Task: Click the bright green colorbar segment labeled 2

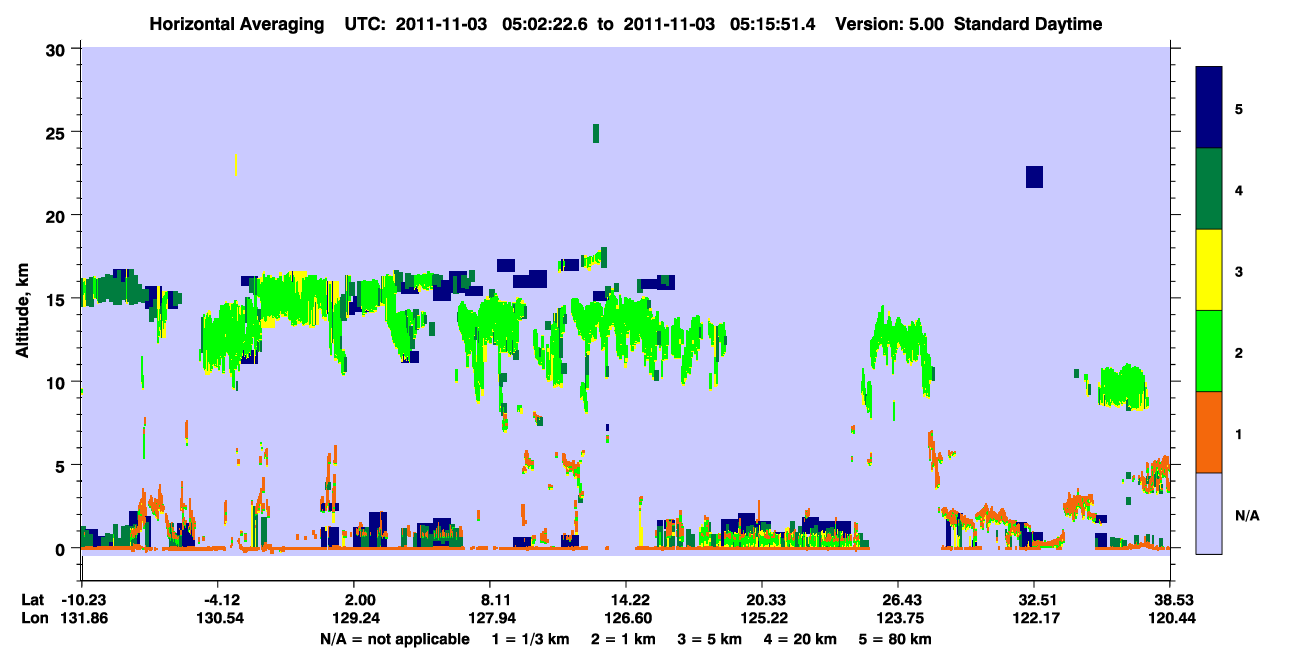Action: (1209, 351)
